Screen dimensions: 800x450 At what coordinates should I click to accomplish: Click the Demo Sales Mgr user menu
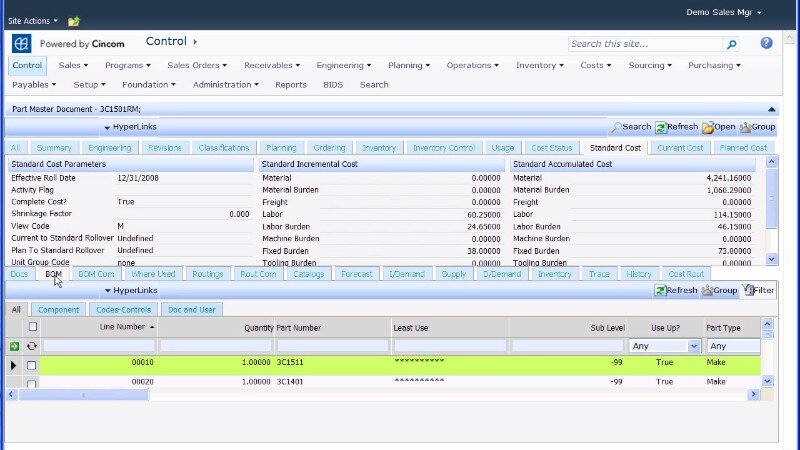click(724, 12)
